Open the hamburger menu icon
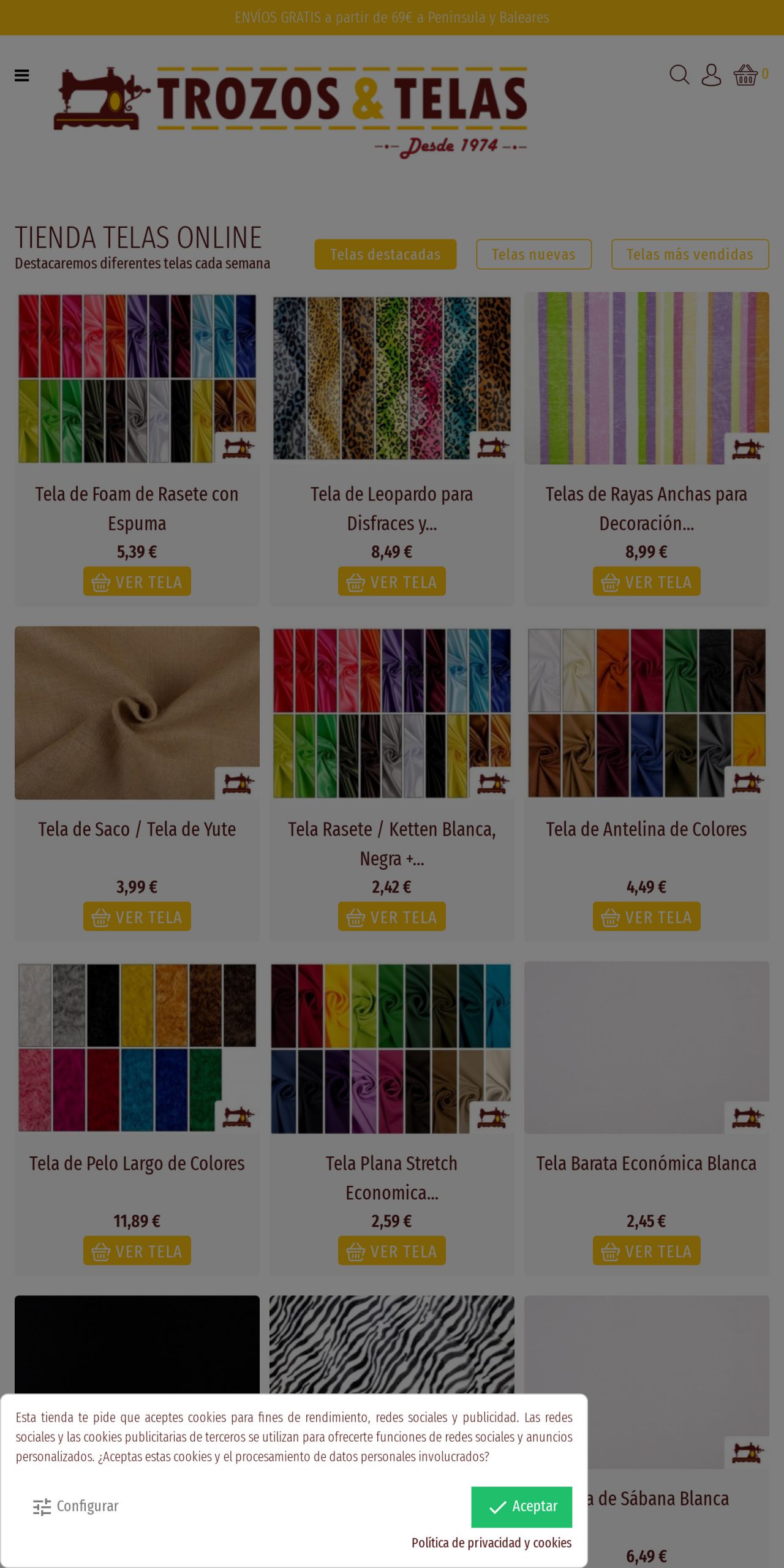This screenshot has height=1568, width=784. coord(22,75)
